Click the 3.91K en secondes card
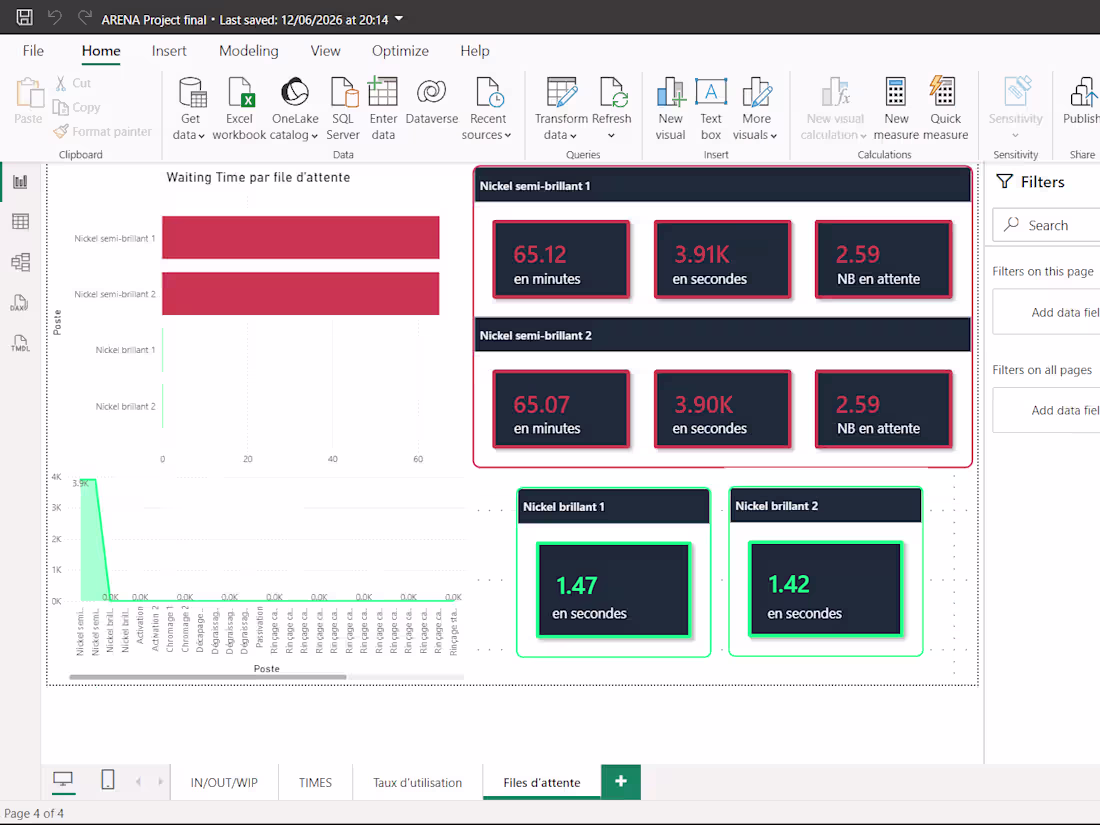The height and width of the screenshot is (825, 1100). (x=723, y=260)
